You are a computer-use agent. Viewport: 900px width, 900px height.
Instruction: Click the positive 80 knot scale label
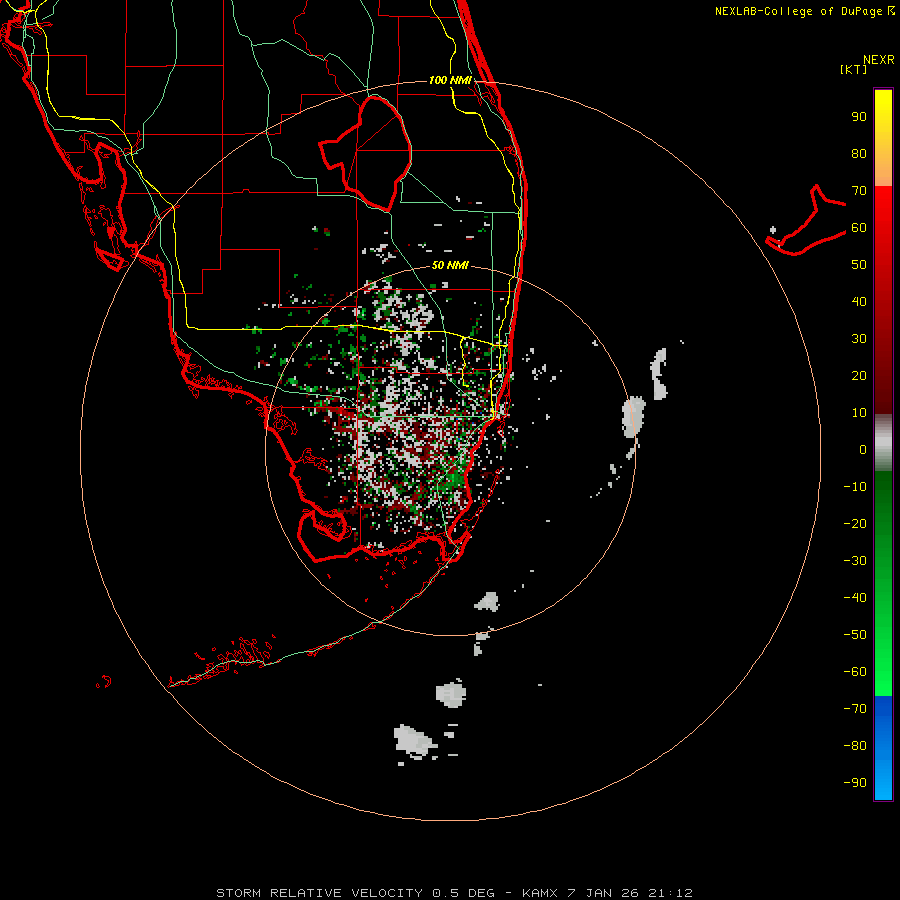(x=859, y=154)
